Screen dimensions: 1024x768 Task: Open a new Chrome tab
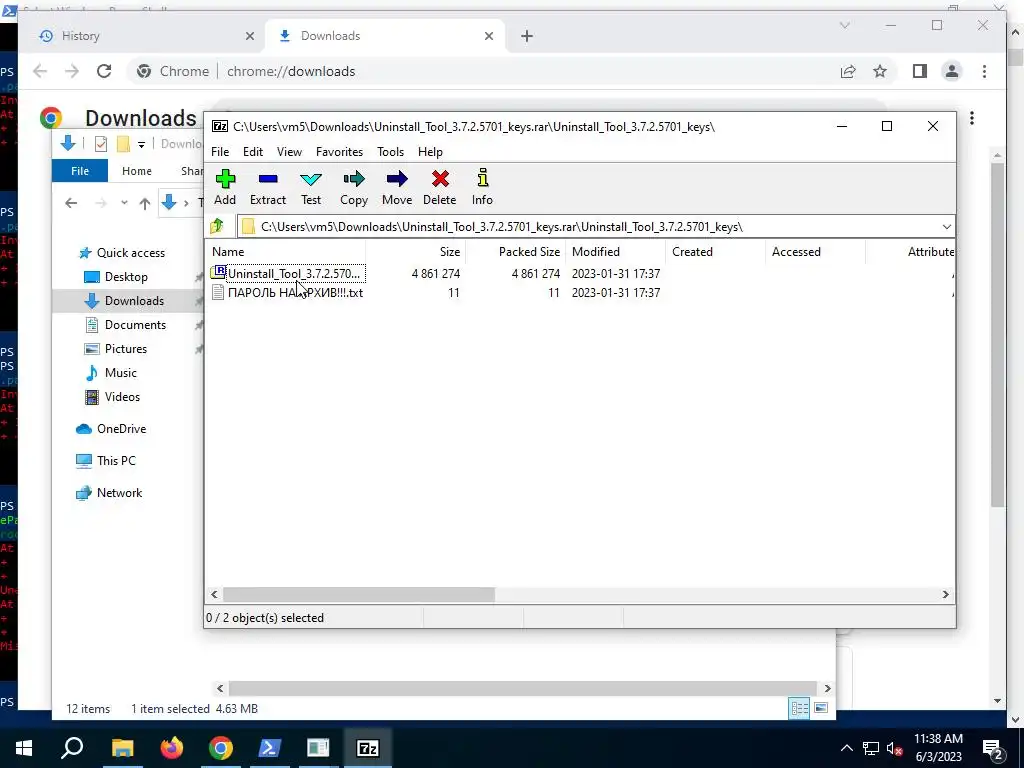tap(527, 36)
